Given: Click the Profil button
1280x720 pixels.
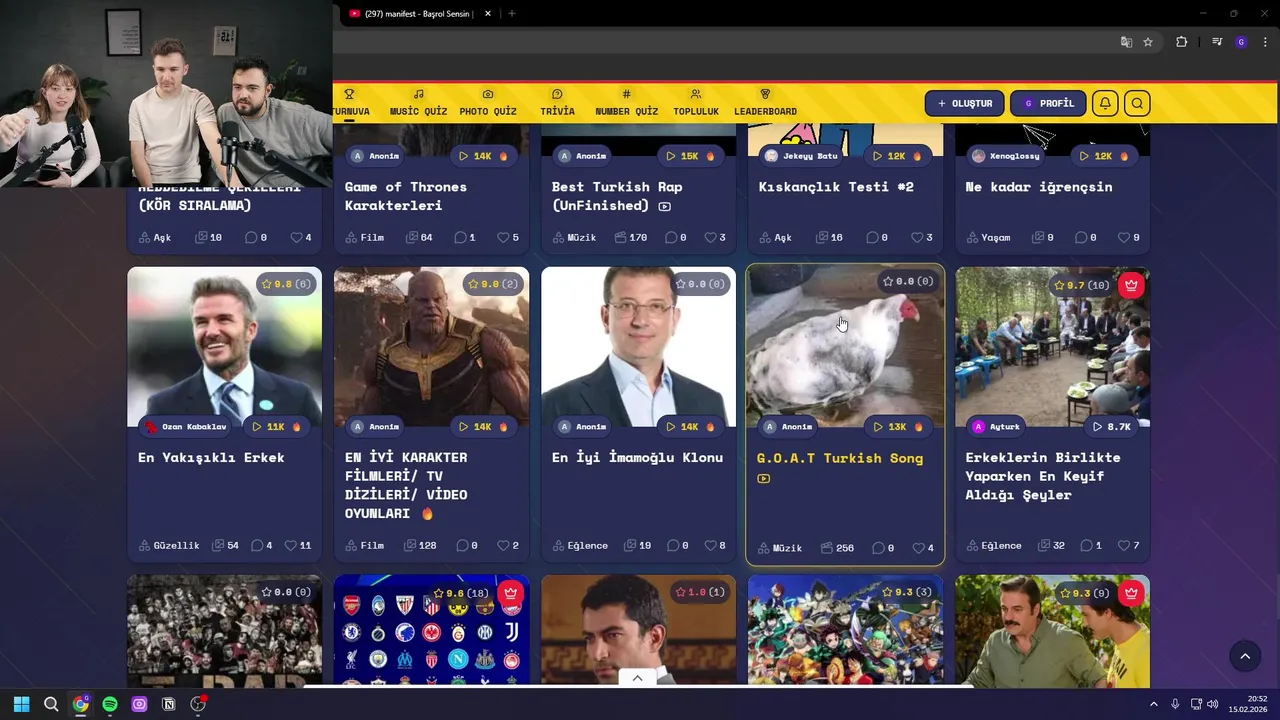Looking at the screenshot, I should point(1048,103).
